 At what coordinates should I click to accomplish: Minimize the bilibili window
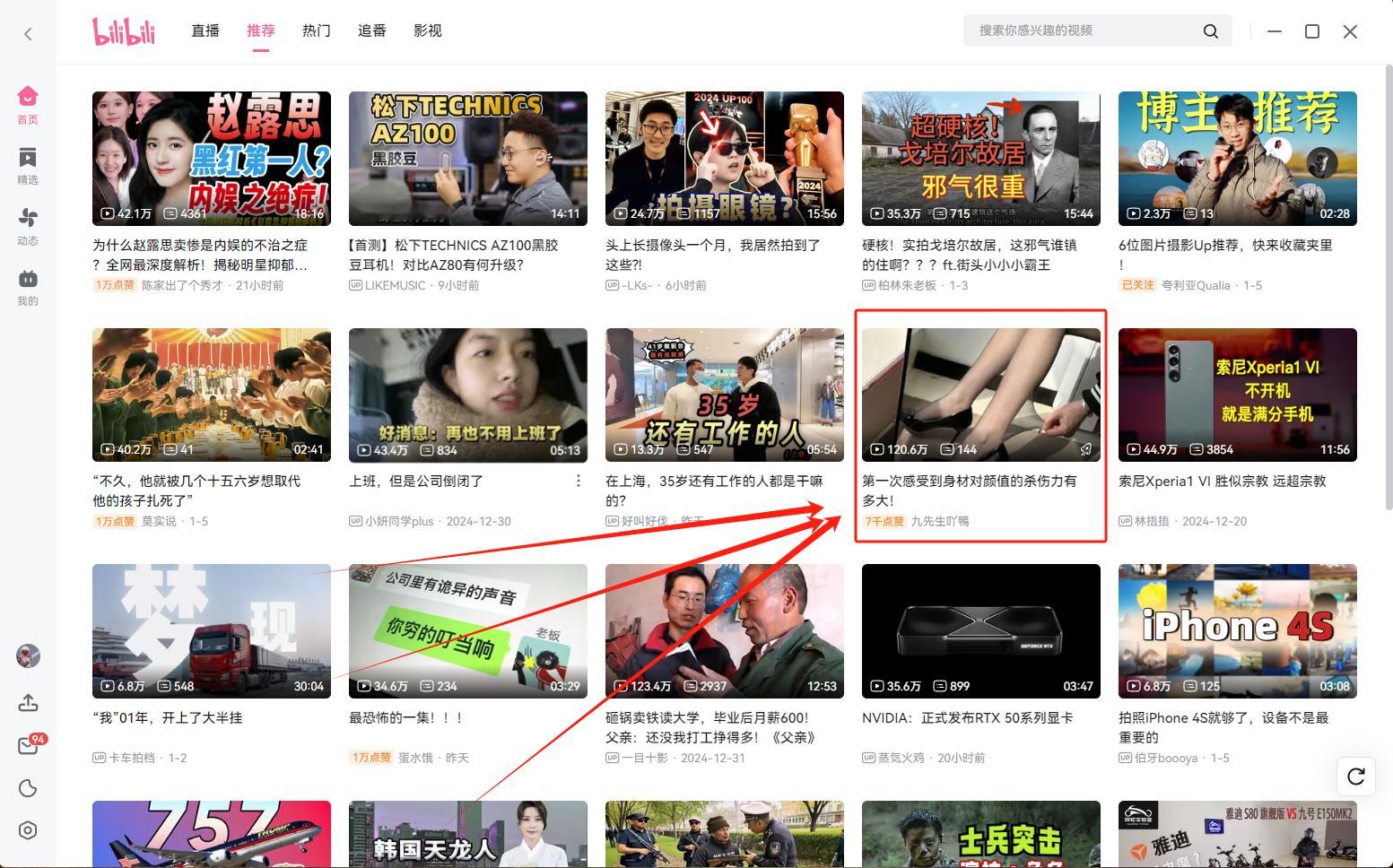click(1274, 31)
